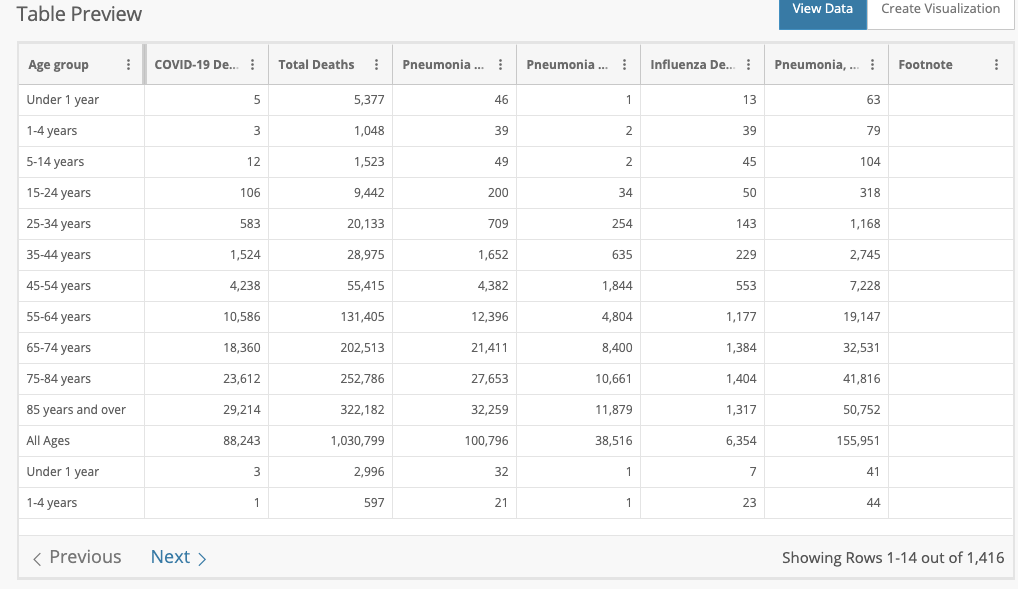
Task: Select the All Ages row label
Action: [x=49, y=440]
